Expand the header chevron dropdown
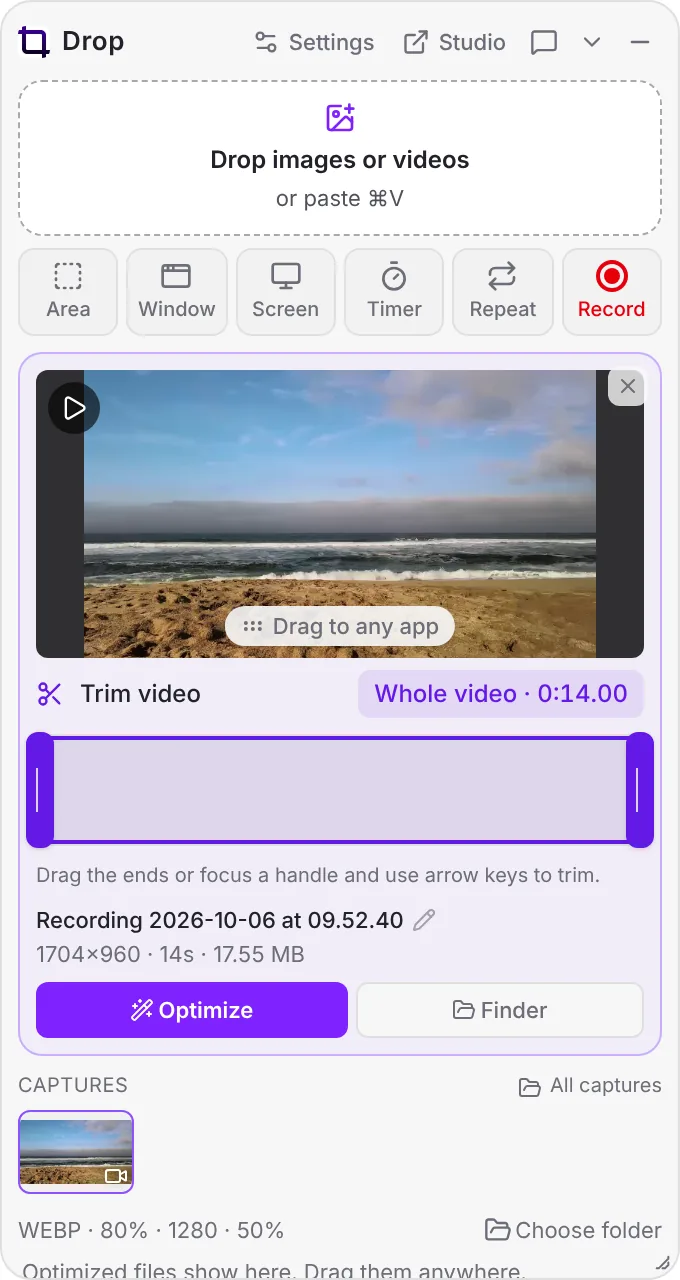Viewport: 680px width, 1280px height. (x=592, y=42)
